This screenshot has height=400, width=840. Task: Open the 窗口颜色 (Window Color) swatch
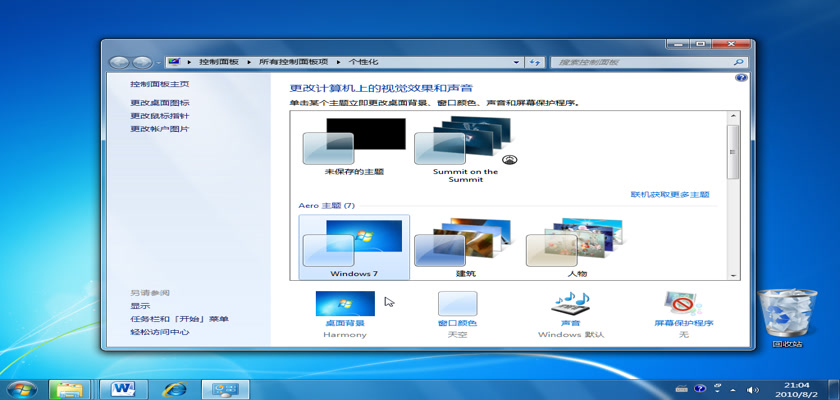click(x=457, y=304)
